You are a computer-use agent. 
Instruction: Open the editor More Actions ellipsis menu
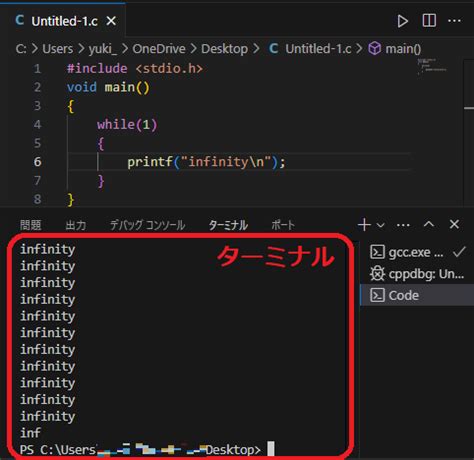pos(454,21)
